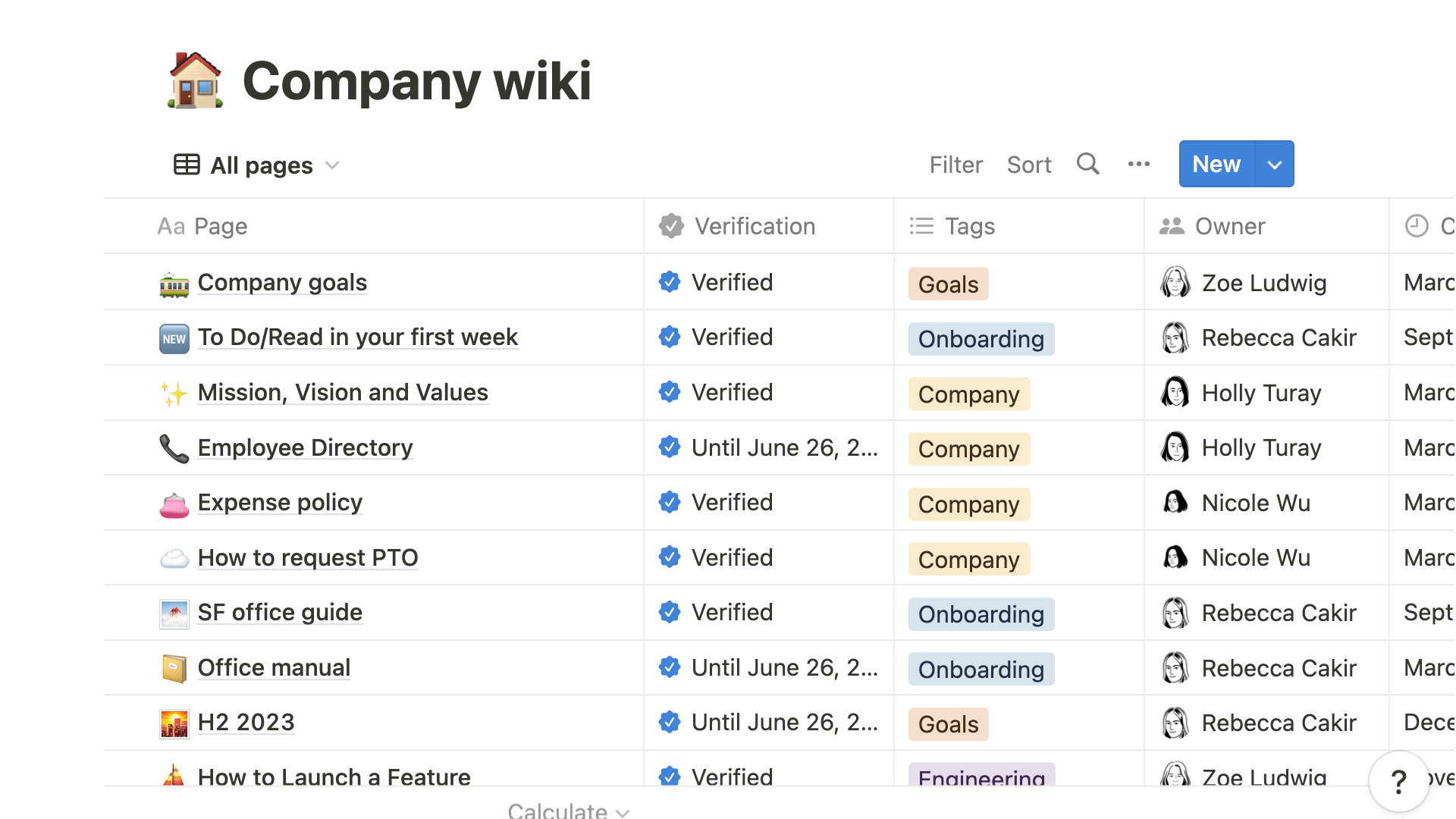Open the dropdown arrow next to New
Image resolution: width=1456 pixels, height=819 pixels.
(1275, 164)
